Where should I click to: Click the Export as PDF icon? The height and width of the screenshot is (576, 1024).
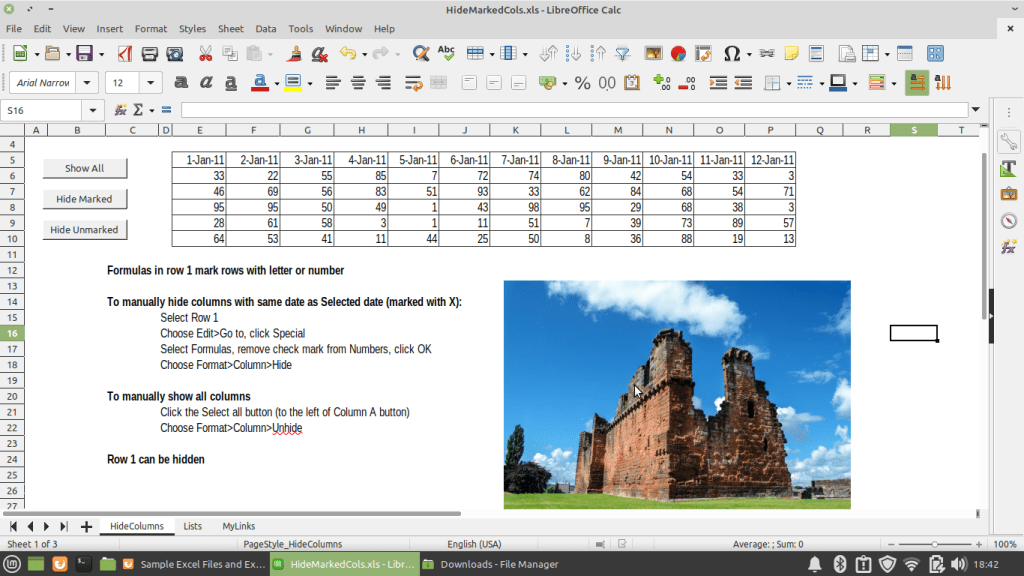point(125,54)
